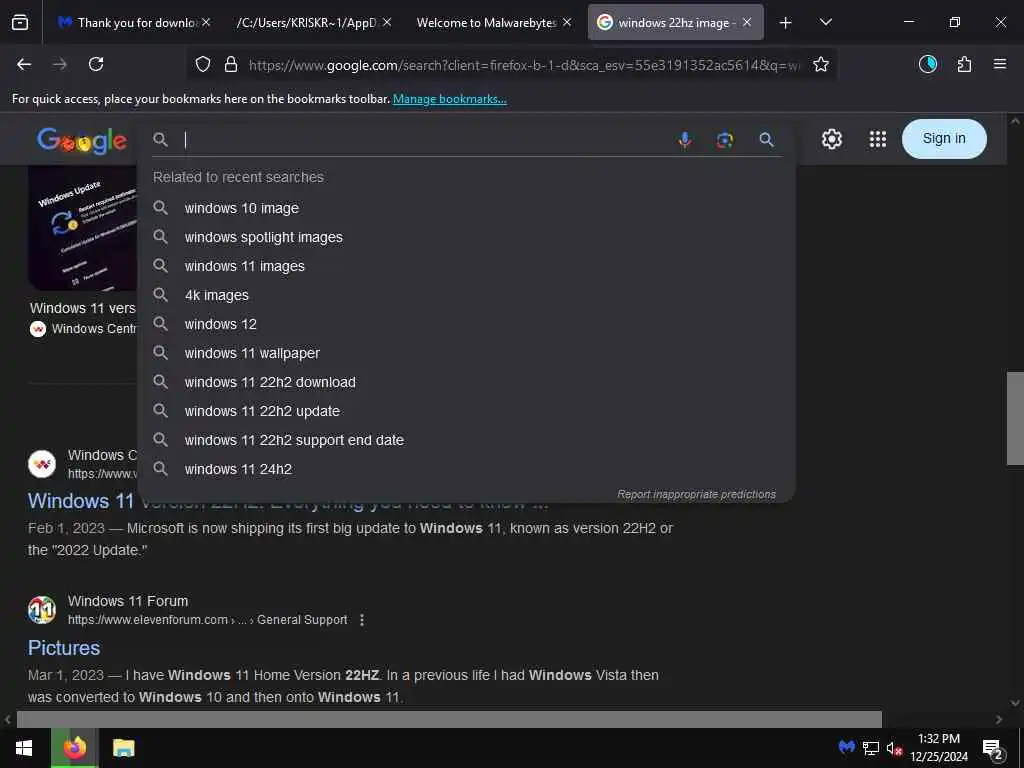Click the muted volume tray icon
1024x768 pixels.
click(x=894, y=748)
